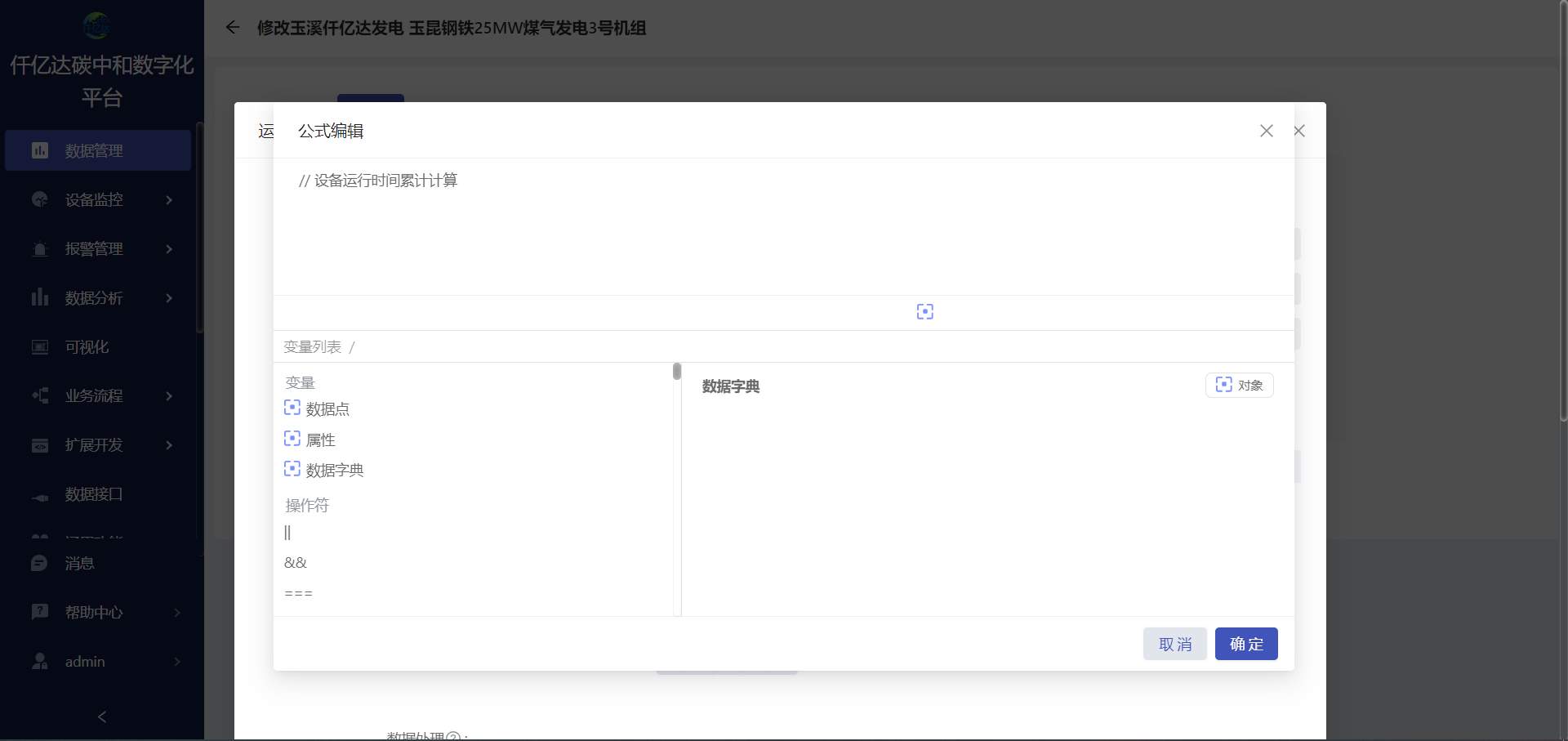This screenshot has width=1568, height=741.
Task: Click the 取消 button
Action: pos(1175,644)
